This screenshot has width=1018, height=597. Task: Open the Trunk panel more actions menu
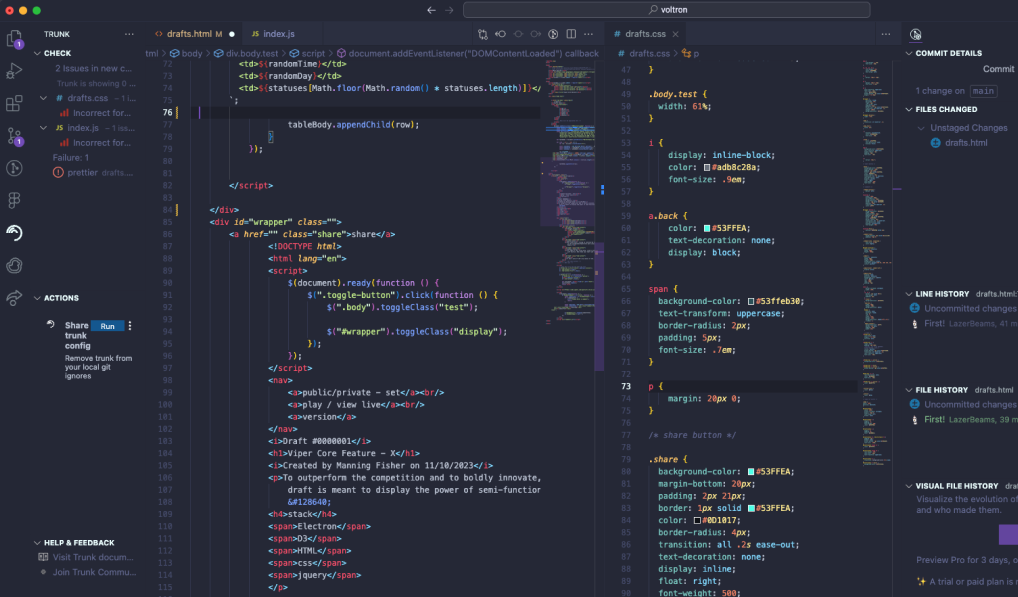(129, 34)
